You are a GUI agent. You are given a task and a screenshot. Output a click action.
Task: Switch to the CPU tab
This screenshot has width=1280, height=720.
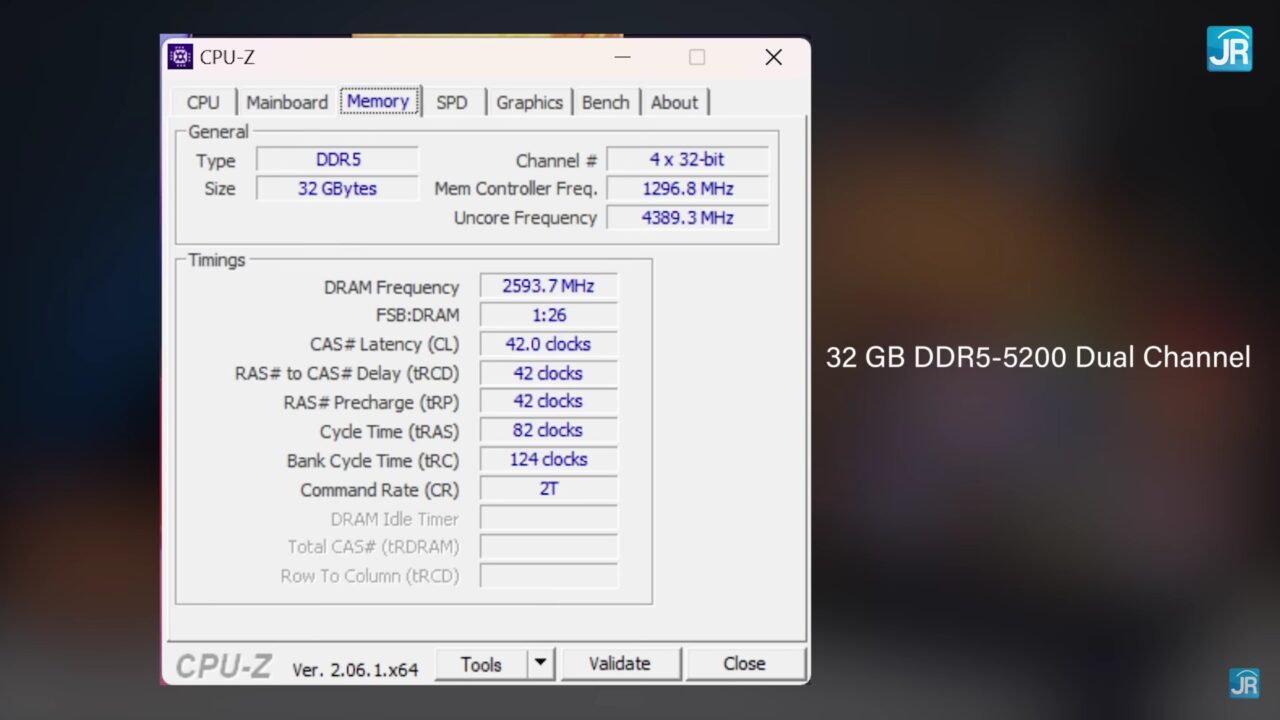coord(203,102)
